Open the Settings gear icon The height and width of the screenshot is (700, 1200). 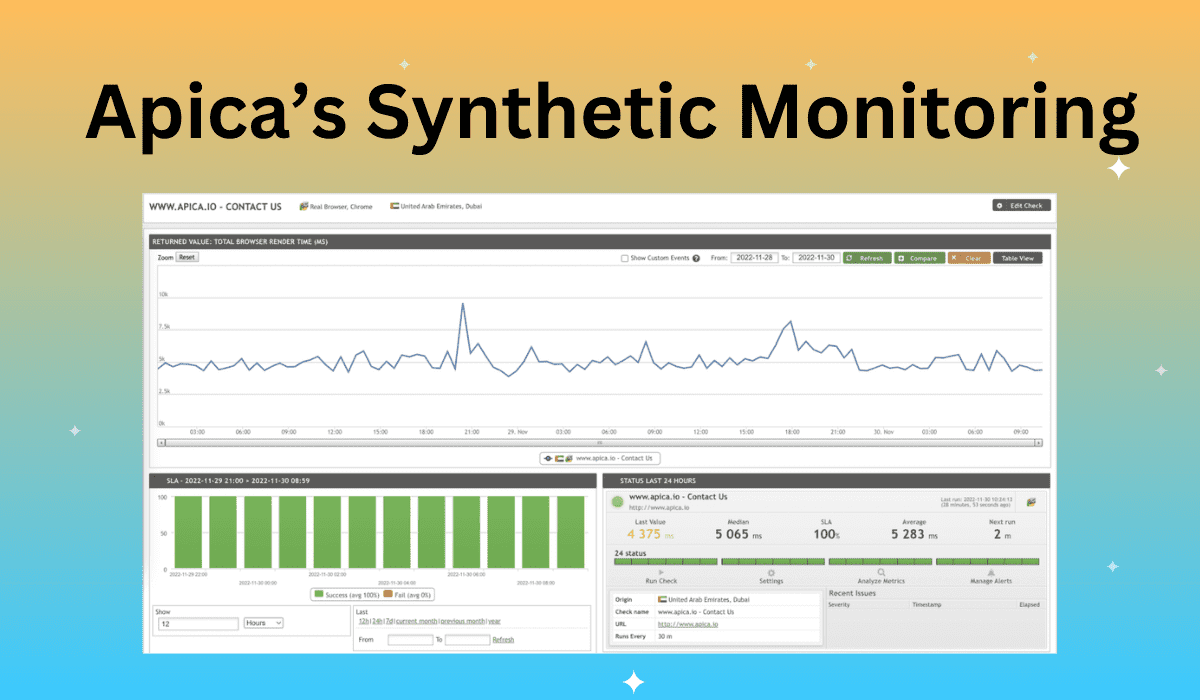(770, 572)
